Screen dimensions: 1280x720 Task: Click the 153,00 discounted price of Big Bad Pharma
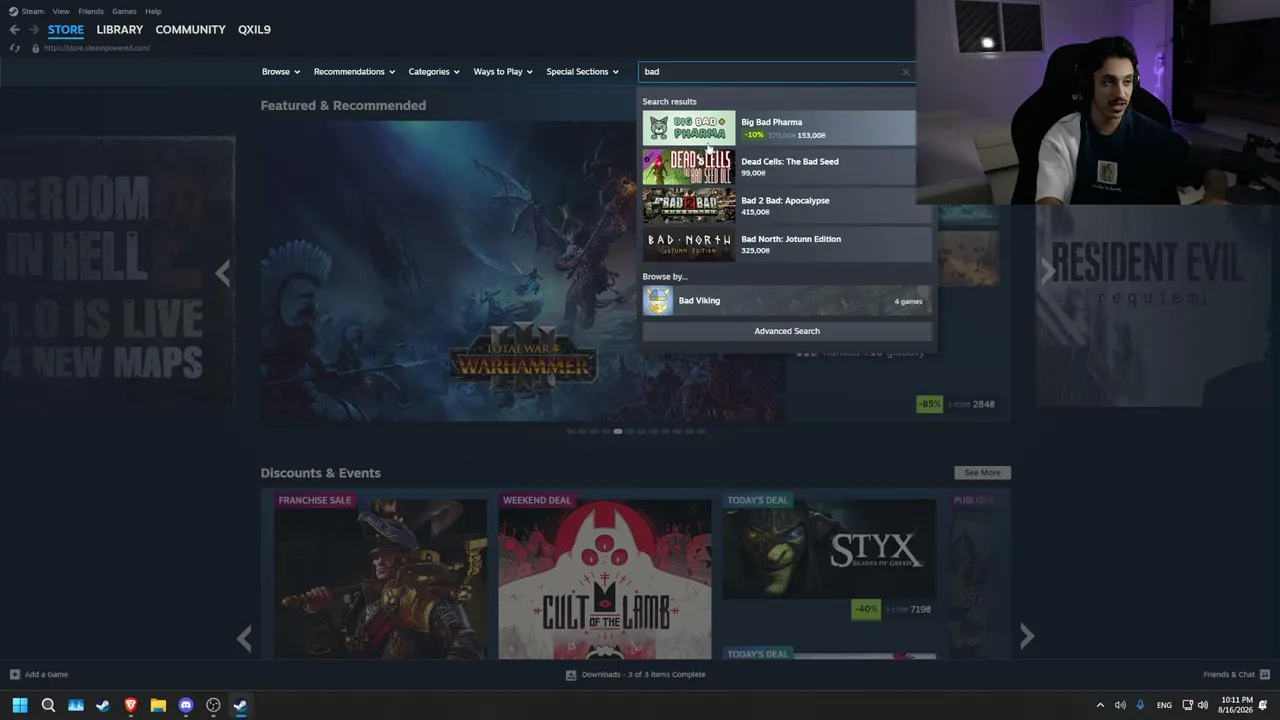[x=811, y=135]
